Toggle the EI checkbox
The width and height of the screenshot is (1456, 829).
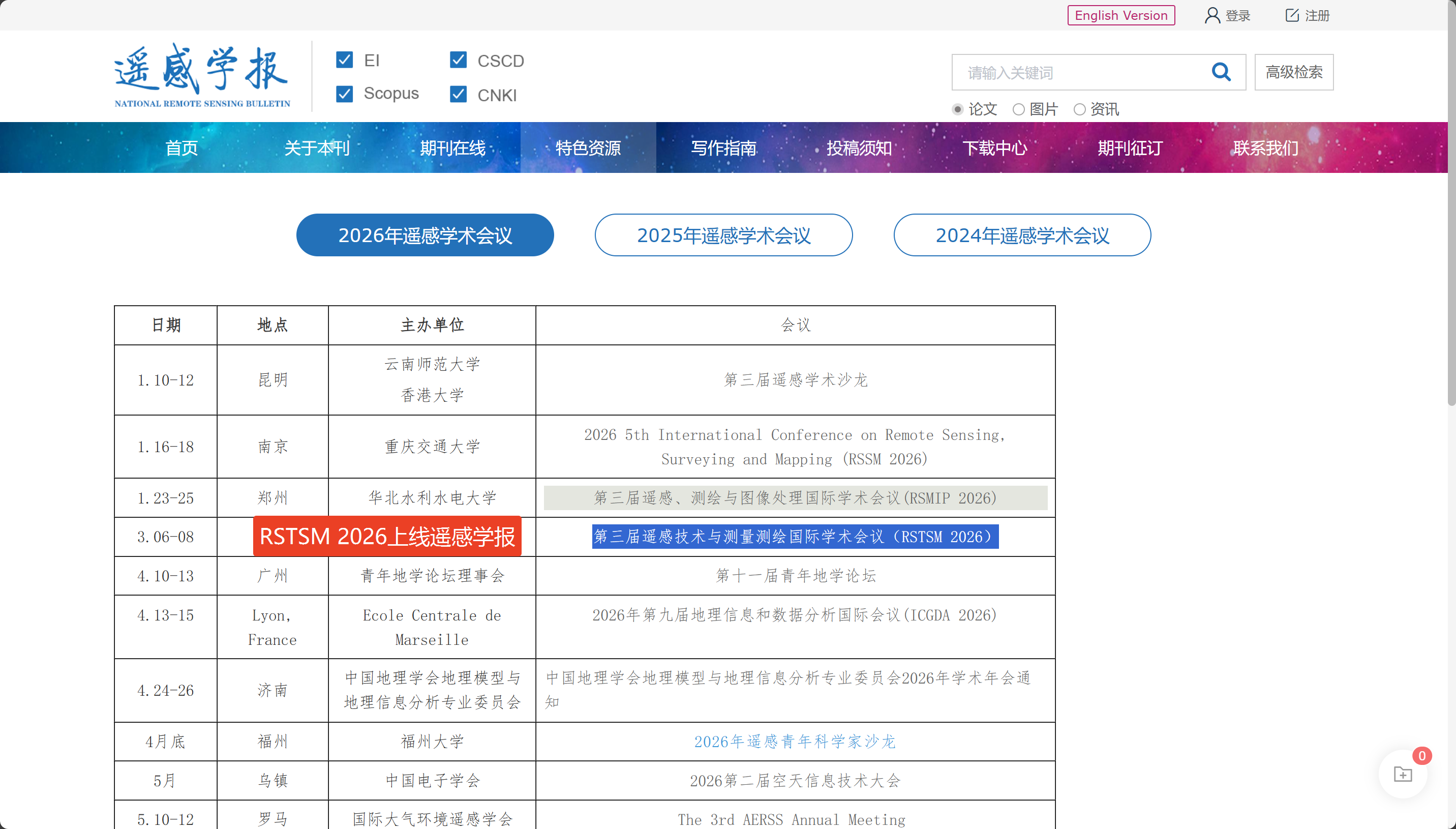(344, 60)
